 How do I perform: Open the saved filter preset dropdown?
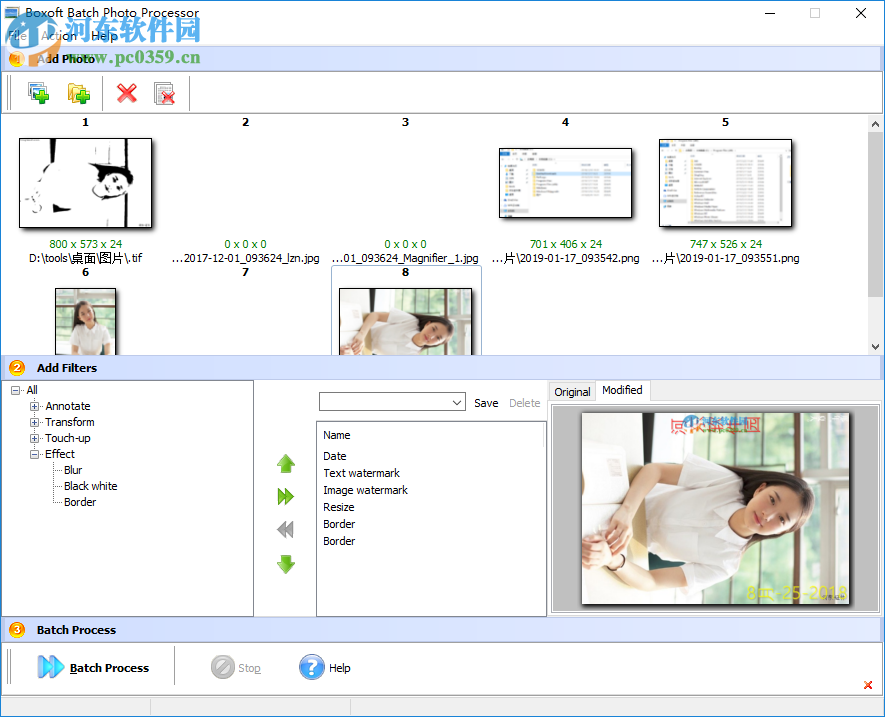tap(456, 402)
